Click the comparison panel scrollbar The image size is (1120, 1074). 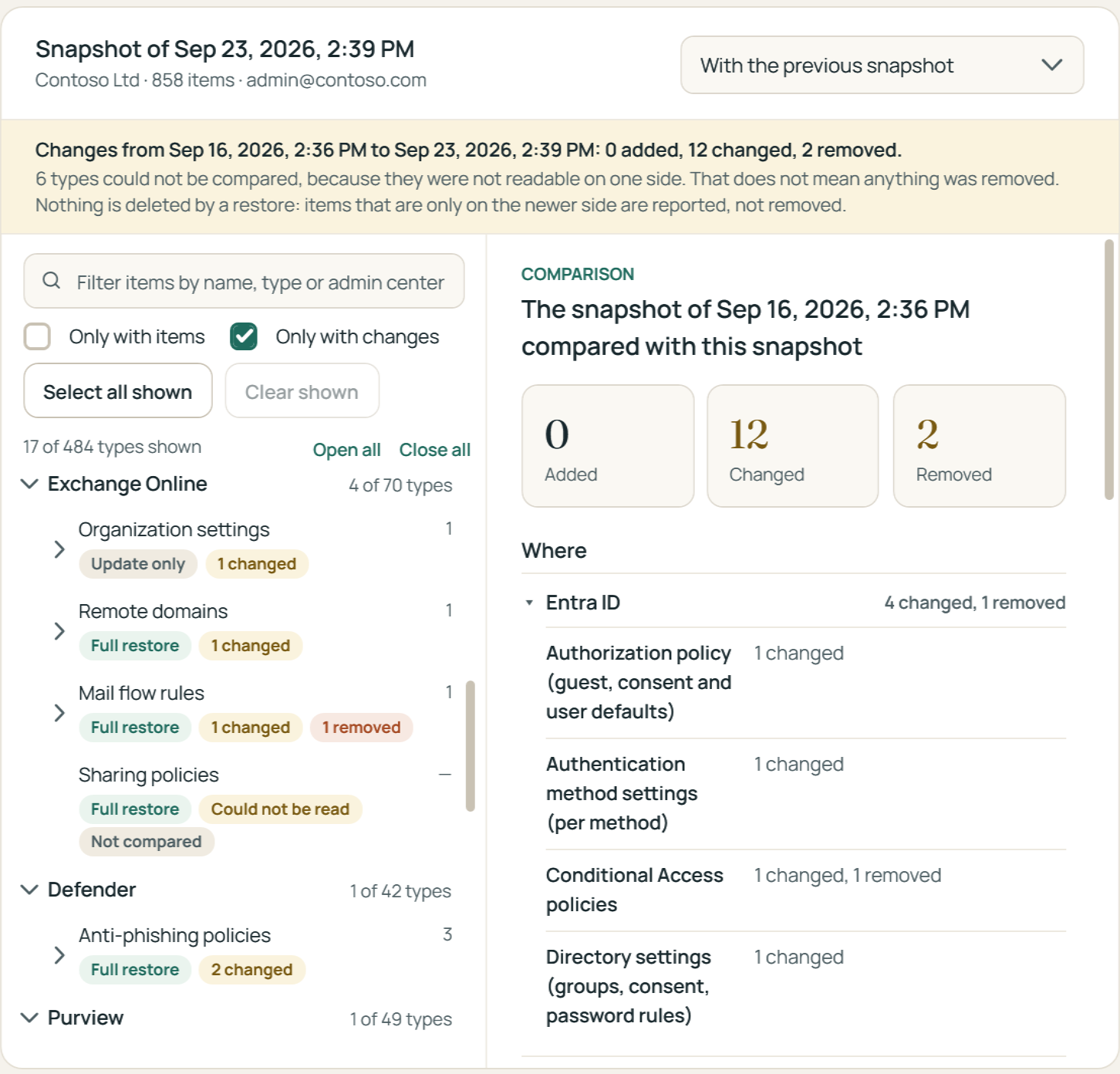tap(1109, 370)
